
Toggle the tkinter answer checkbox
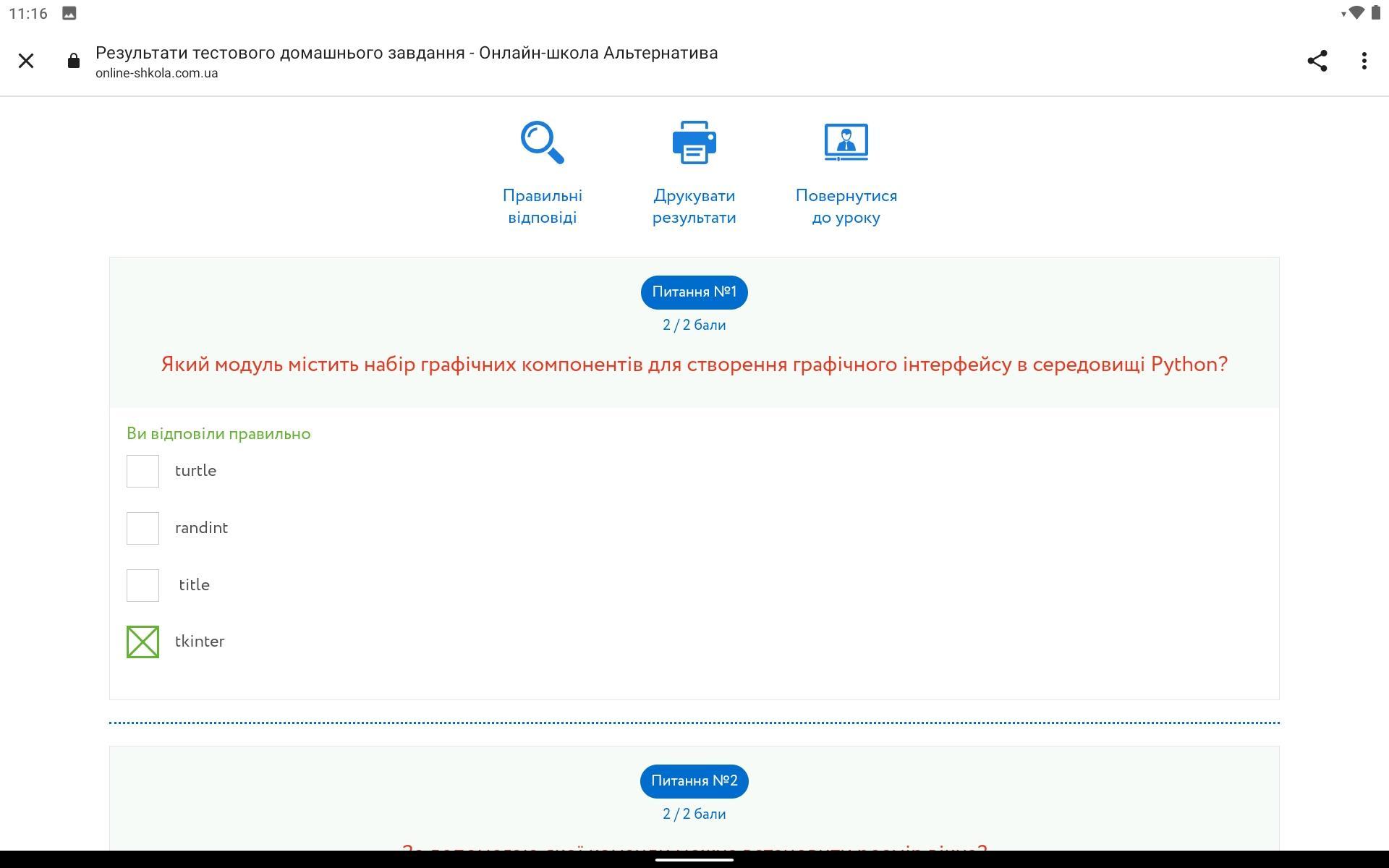[x=143, y=642]
